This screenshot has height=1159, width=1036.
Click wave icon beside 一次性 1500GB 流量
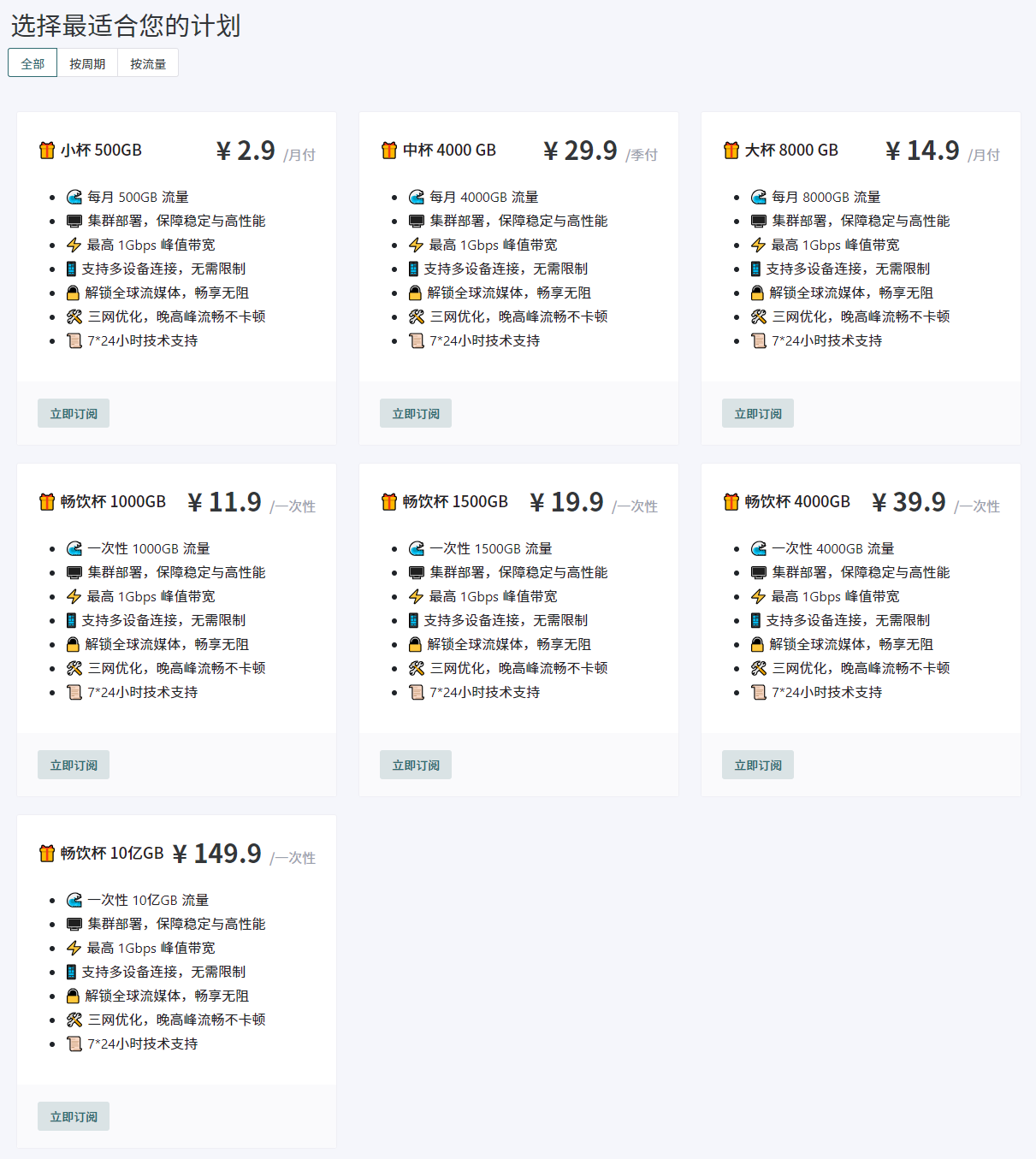click(417, 549)
